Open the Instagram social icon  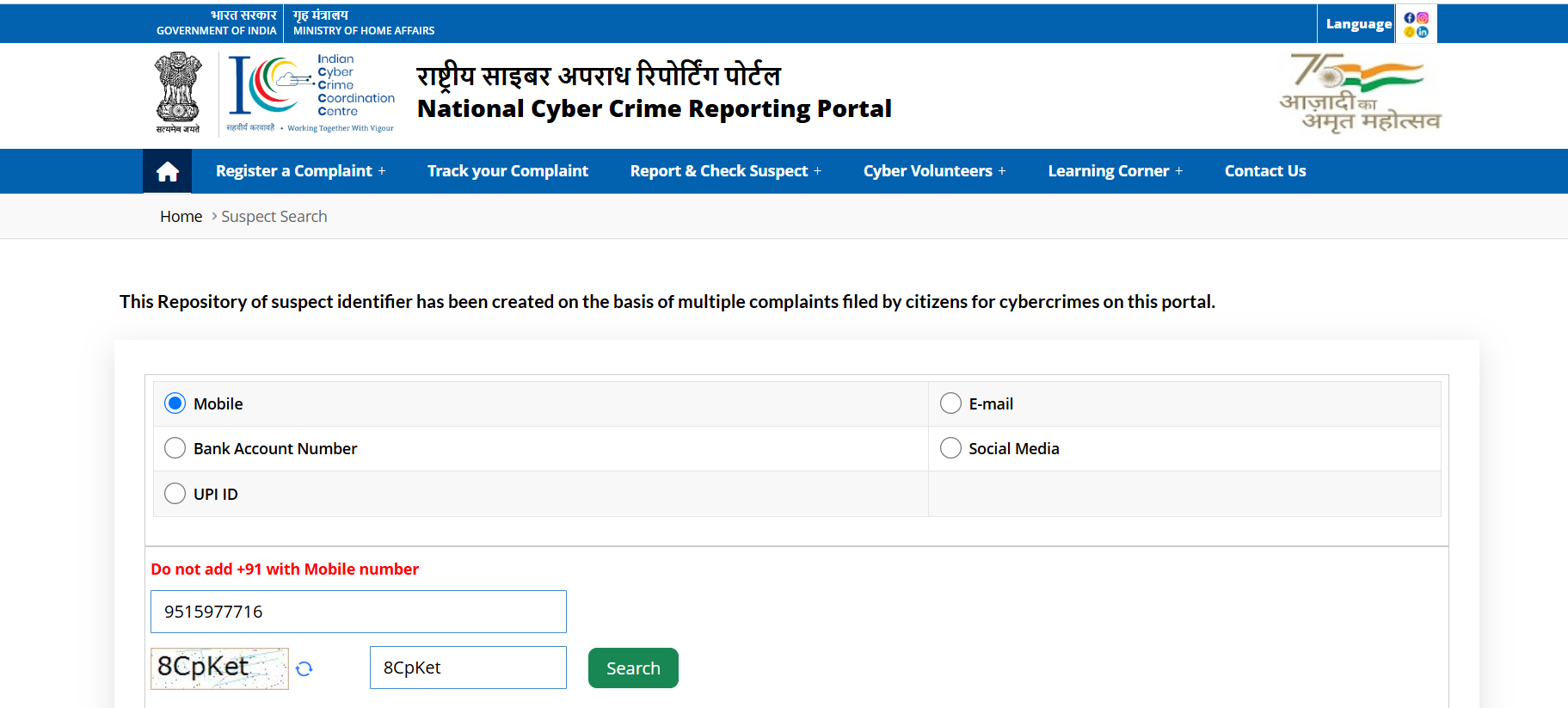(x=1423, y=18)
